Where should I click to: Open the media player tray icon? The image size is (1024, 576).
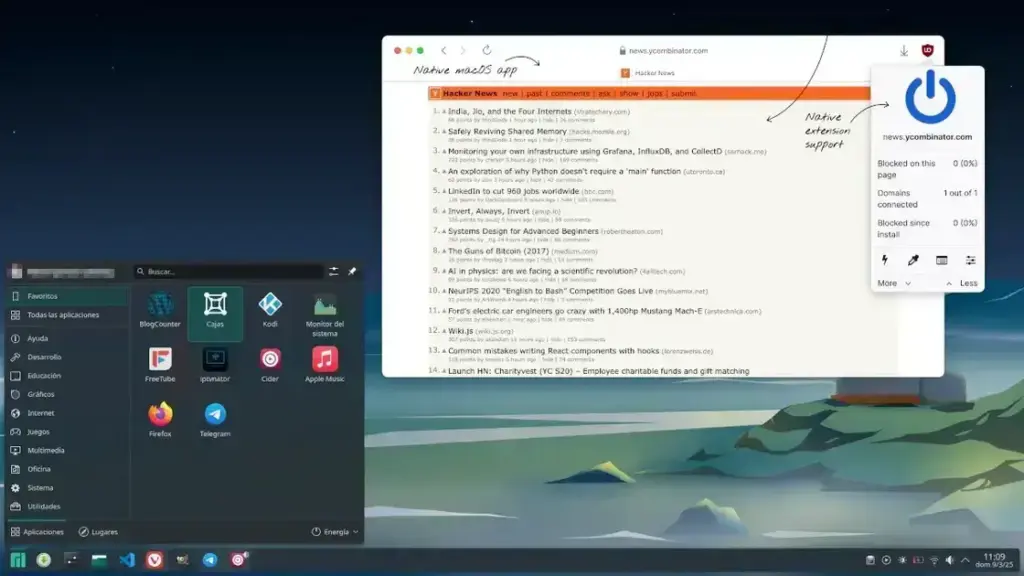tap(886, 560)
